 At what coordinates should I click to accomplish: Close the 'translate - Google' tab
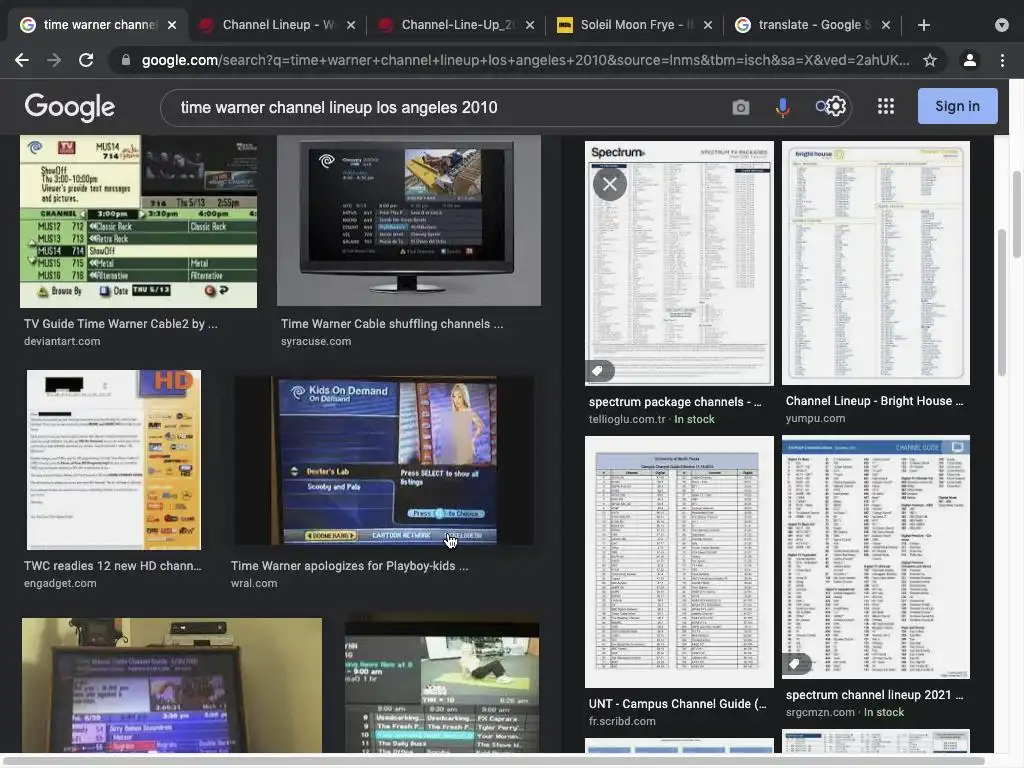(886, 25)
